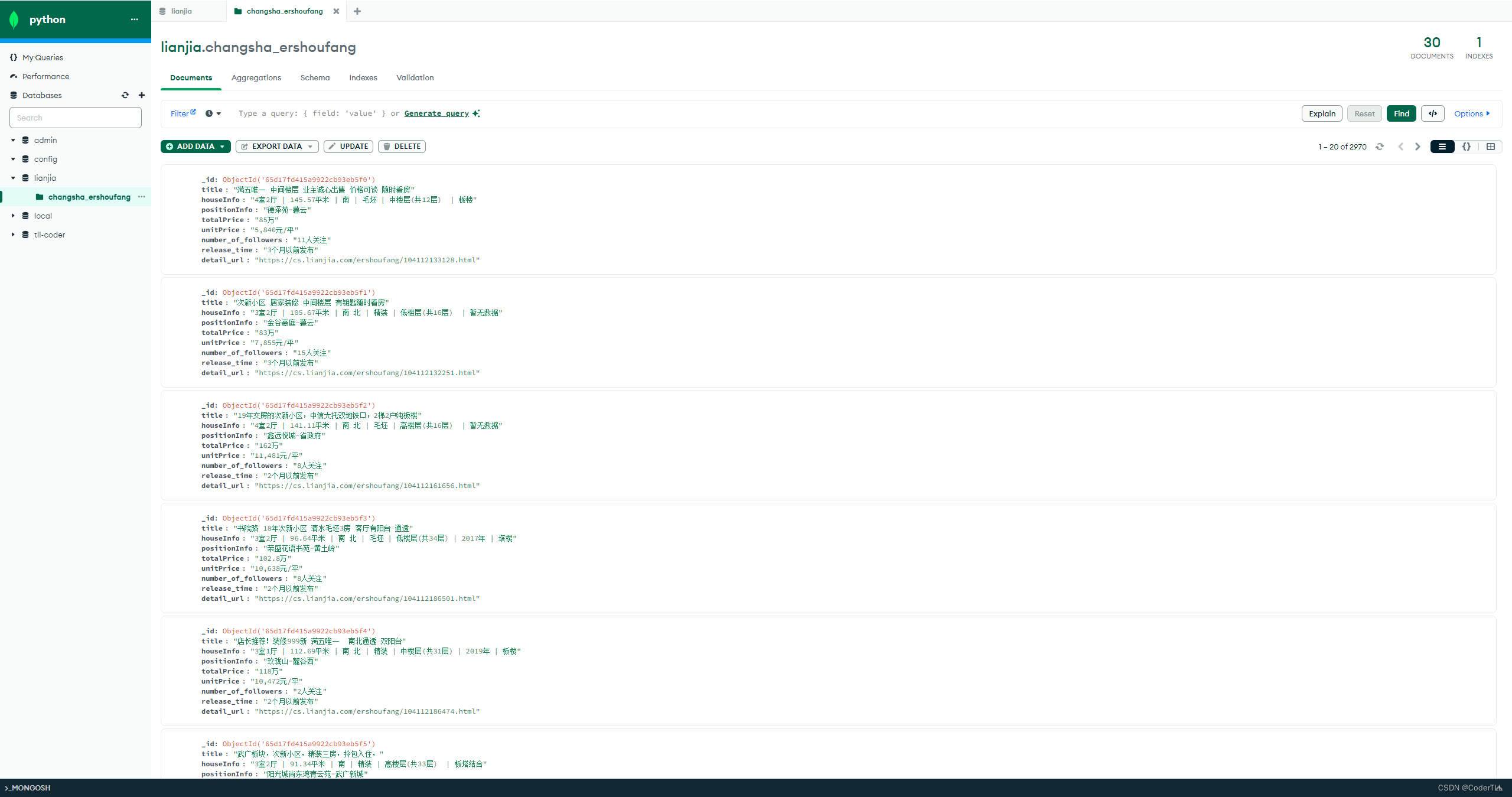
Task: Expand the admin database
Action: point(13,140)
